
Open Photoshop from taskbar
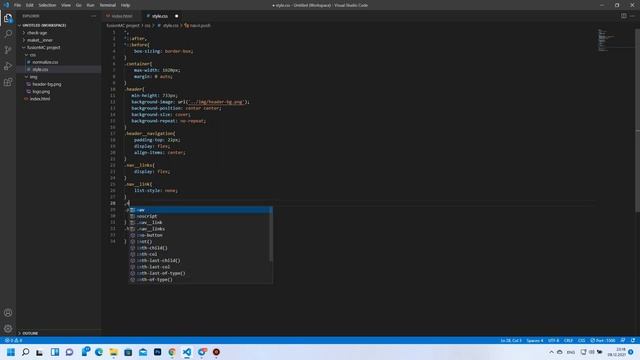(x=158, y=352)
